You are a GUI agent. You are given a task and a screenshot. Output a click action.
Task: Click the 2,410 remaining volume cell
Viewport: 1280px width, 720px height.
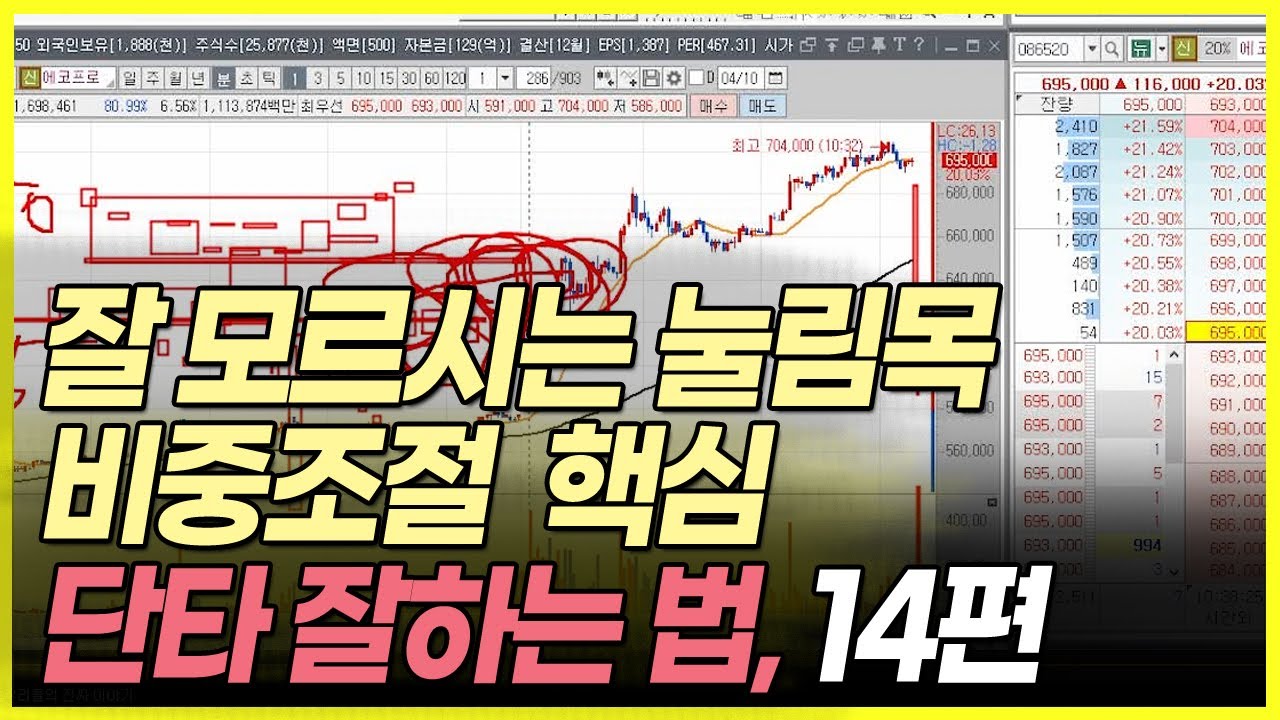[1057, 126]
